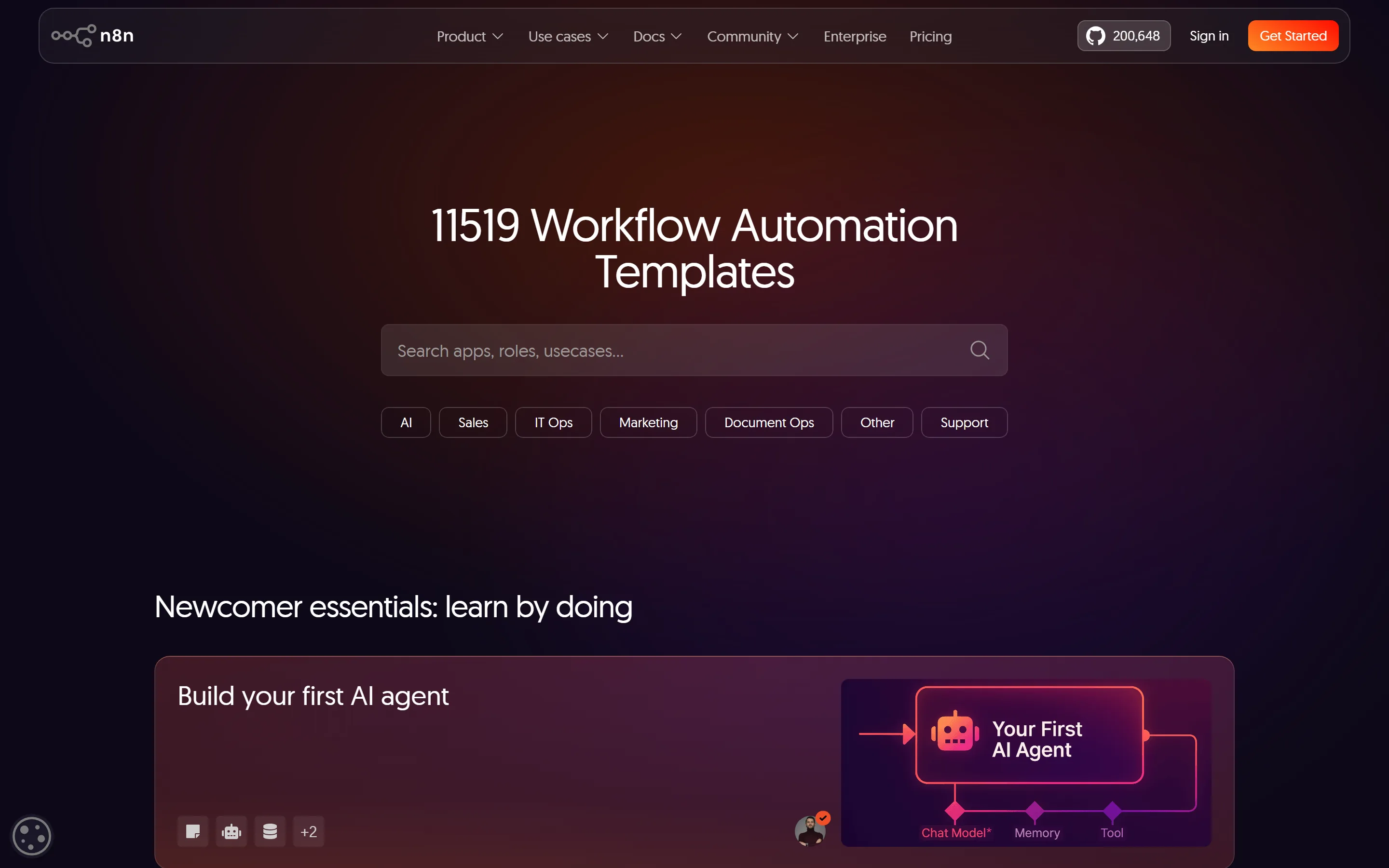Click the Chat Model* label in diagram
1389x868 pixels.
pyautogui.click(x=956, y=832)
